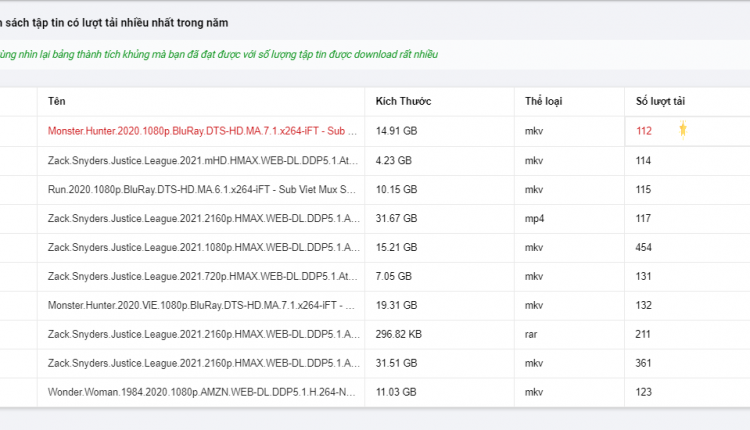This screenshot has height=430, width=750.
Task: Select the 211 download count
Action: (x=643, y=334)
